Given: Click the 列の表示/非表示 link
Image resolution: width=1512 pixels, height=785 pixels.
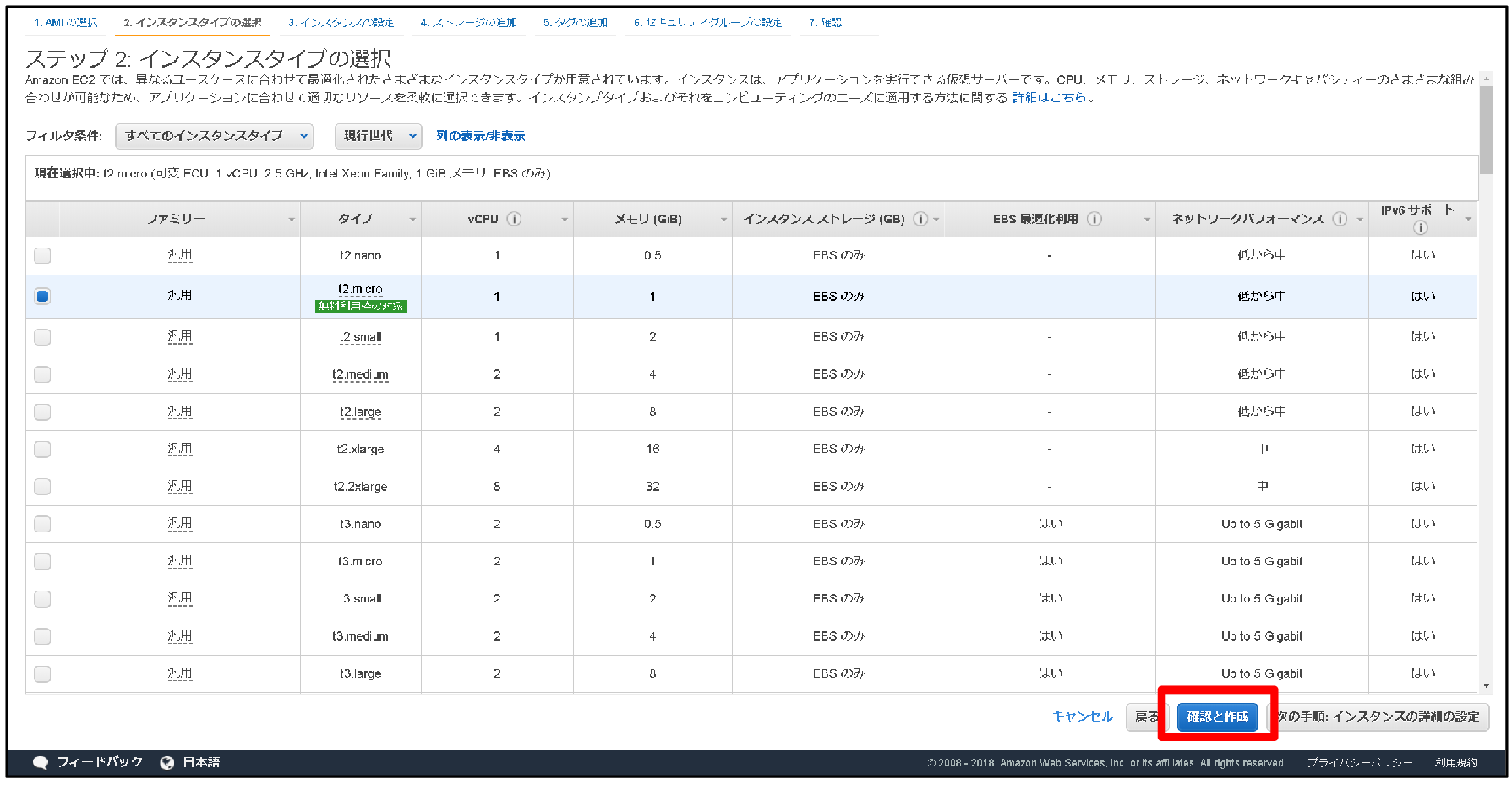Looking at the screenshot, I should click(x=479, y=135).
